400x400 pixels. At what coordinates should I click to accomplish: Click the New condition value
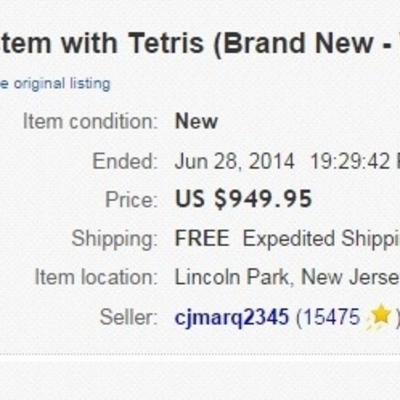tap(196, 121)
